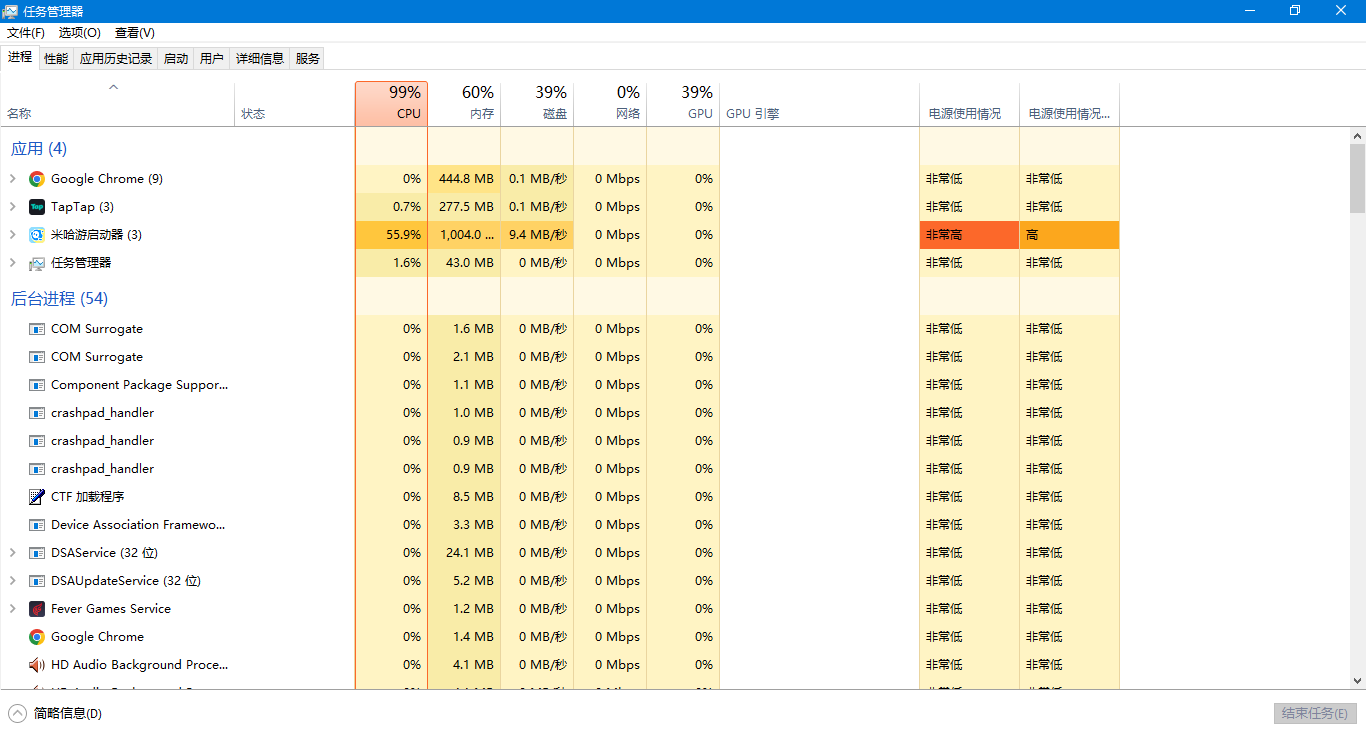Open the 选项(O) menu

(80, 33)
